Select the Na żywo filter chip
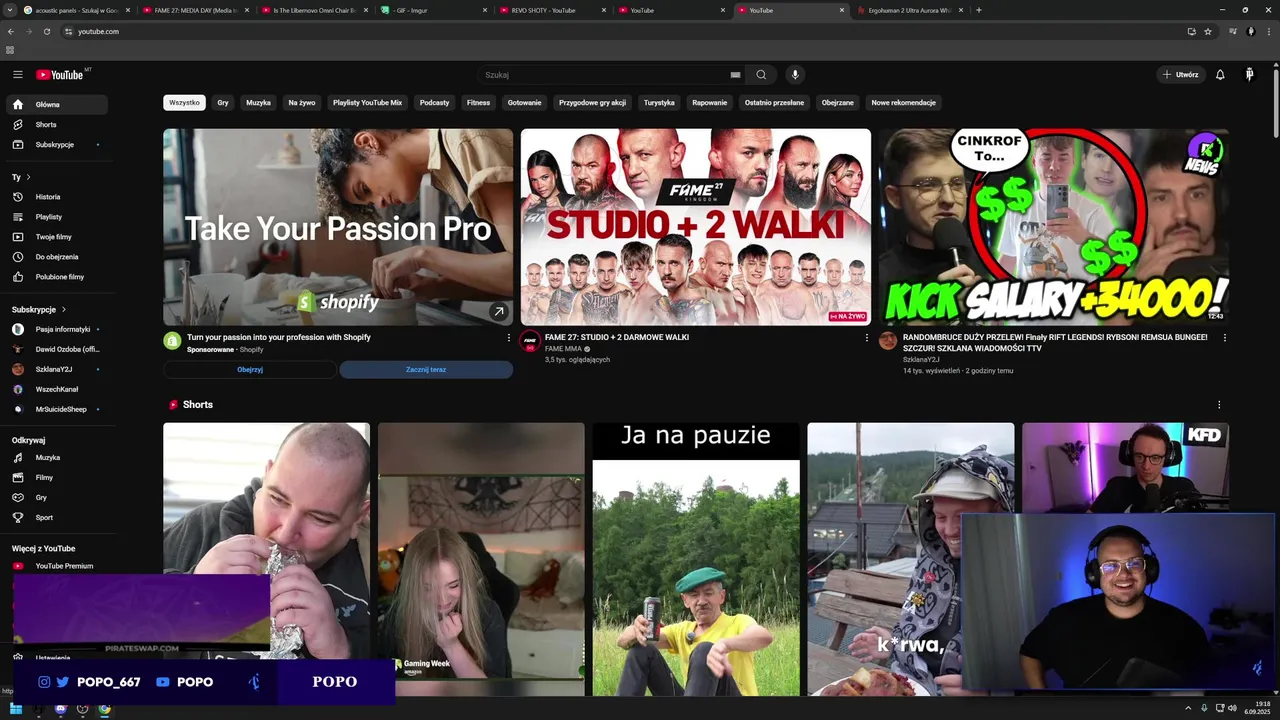Viewport: 1280px width, 720px height. click(x=302, y=102)
